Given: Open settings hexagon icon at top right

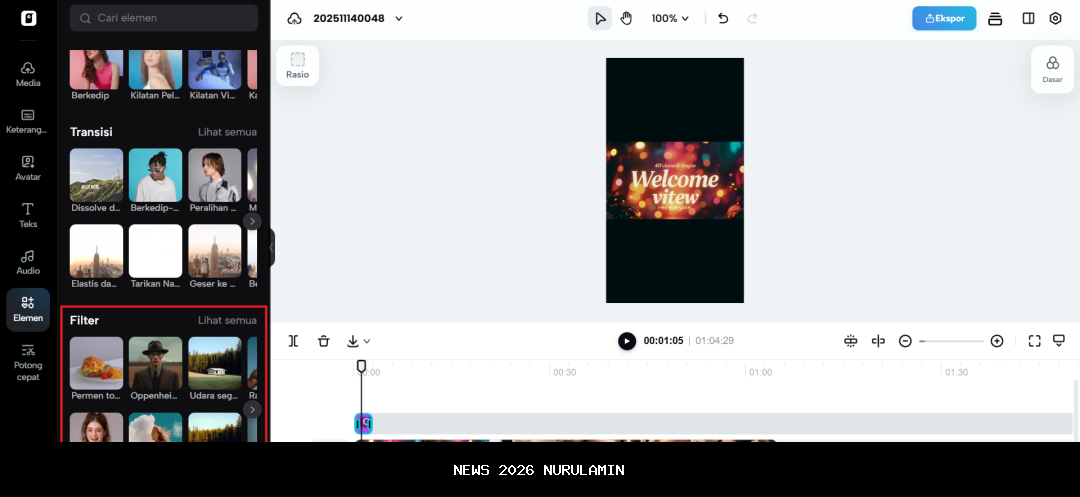Looking at the screenshot, I should 1055,18.
